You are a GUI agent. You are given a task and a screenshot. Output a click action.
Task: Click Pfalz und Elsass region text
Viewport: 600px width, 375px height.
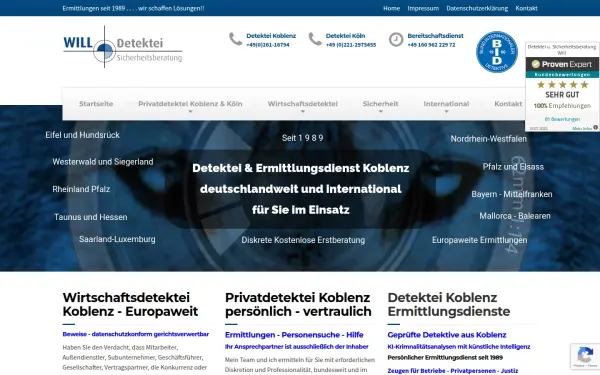[x=513, y=167]
